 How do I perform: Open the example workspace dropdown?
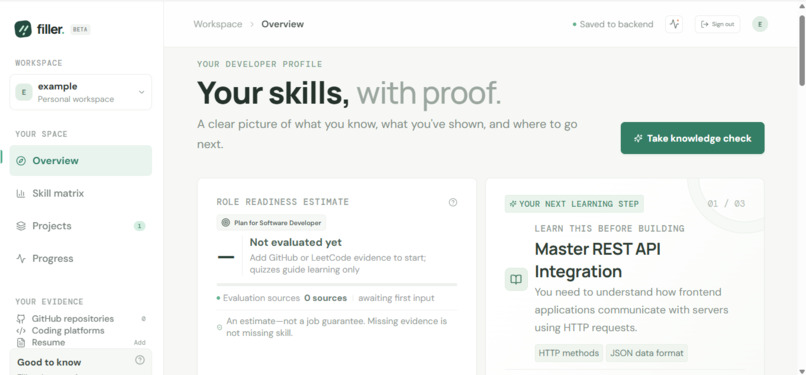(81, 92)
